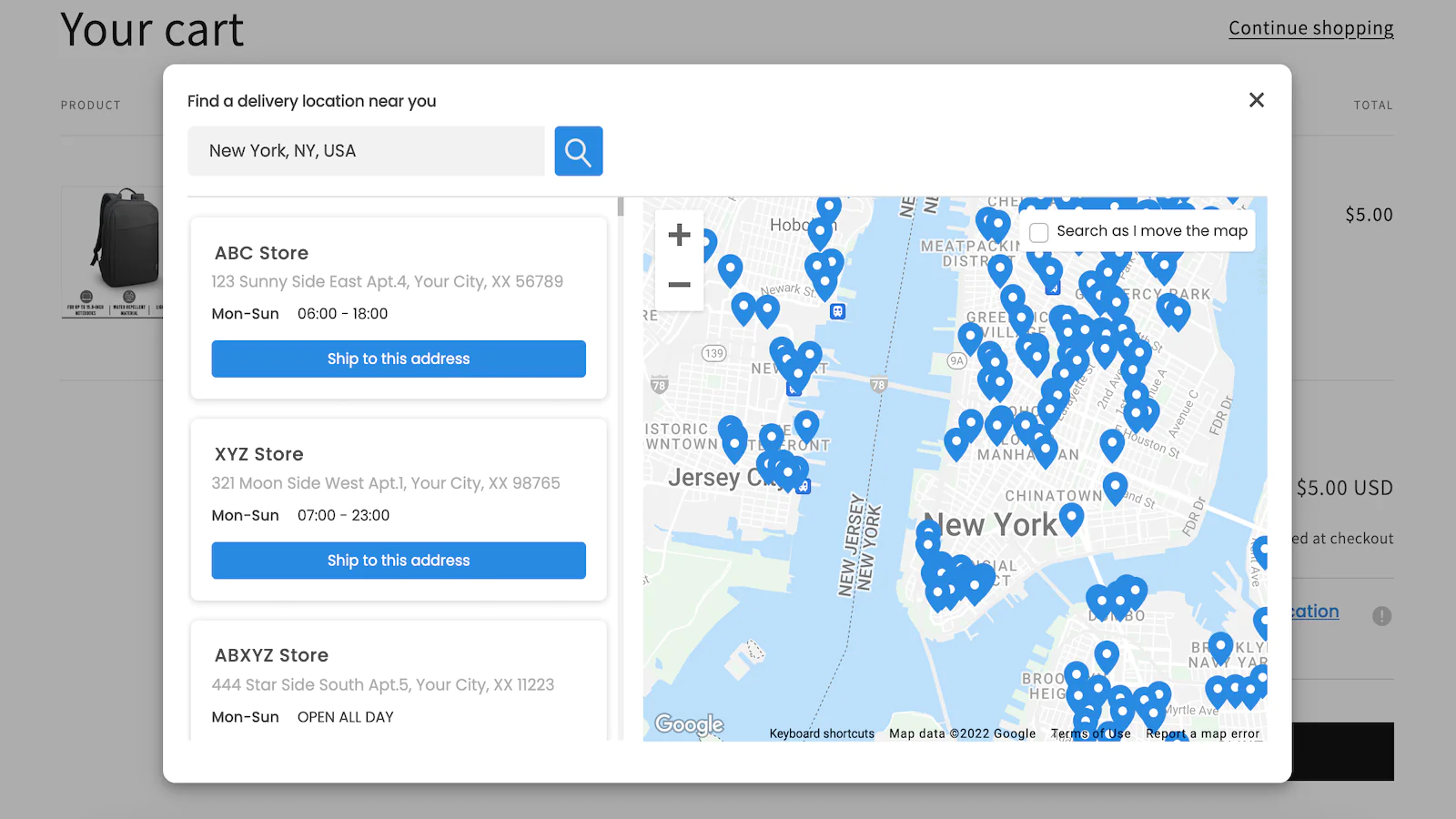
Task: Click the Google logo on map
Action: point(689,724)
